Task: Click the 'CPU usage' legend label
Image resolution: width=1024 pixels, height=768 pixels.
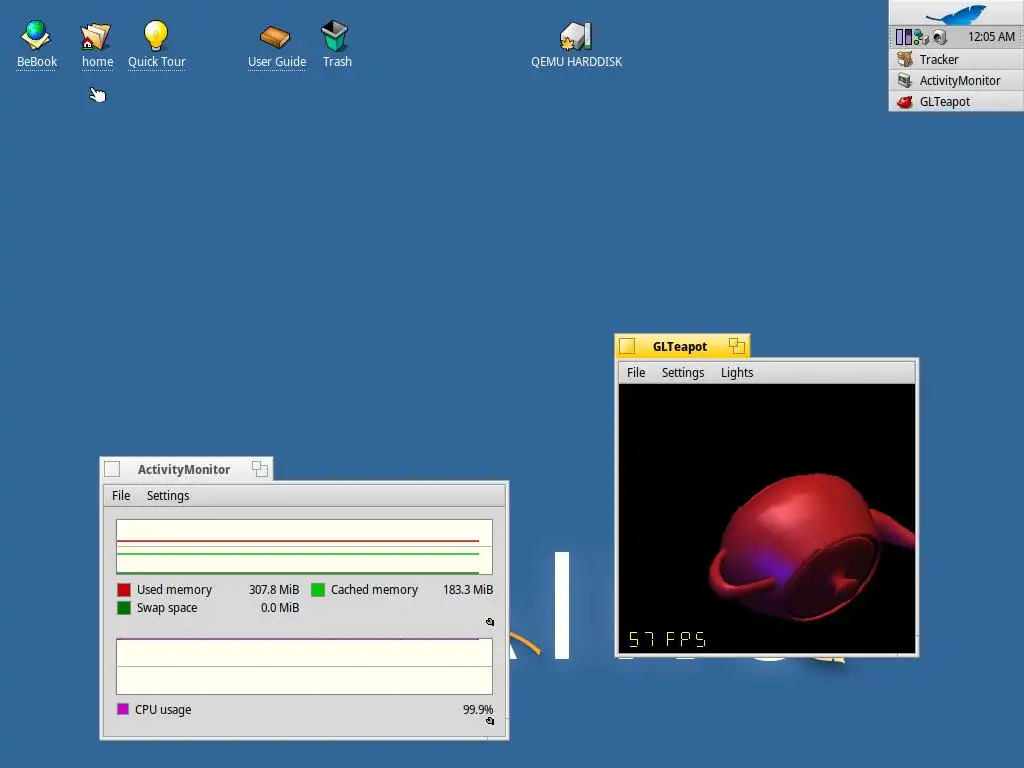Action: [163, 710]
